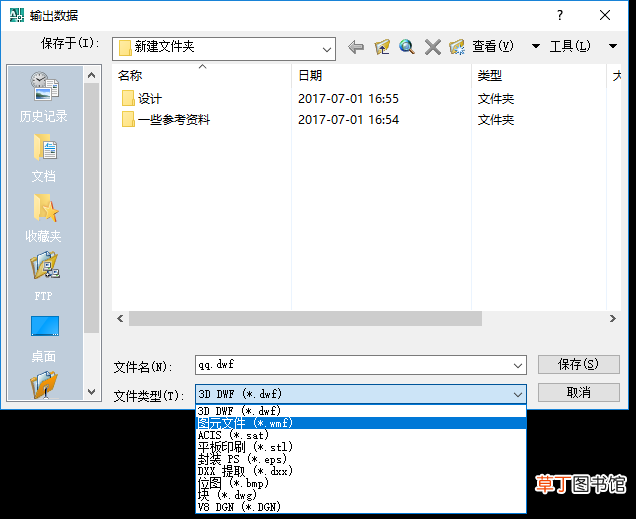Screen dimensions: 636x519
Task: Select the 一些参考资料 folder name
Action: (174, 120)
